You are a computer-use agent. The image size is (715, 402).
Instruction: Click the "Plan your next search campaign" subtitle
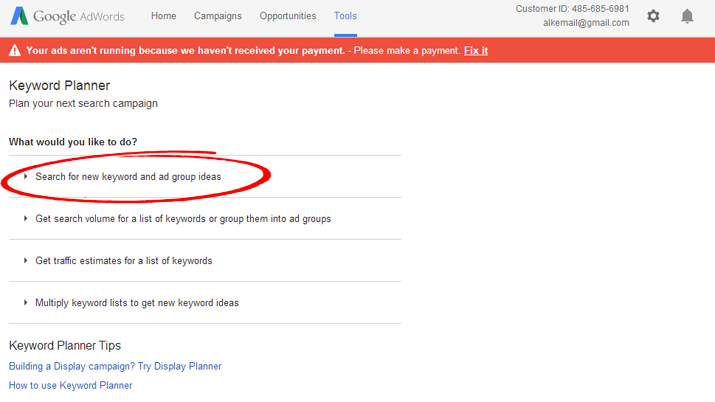tap(83, 103)
